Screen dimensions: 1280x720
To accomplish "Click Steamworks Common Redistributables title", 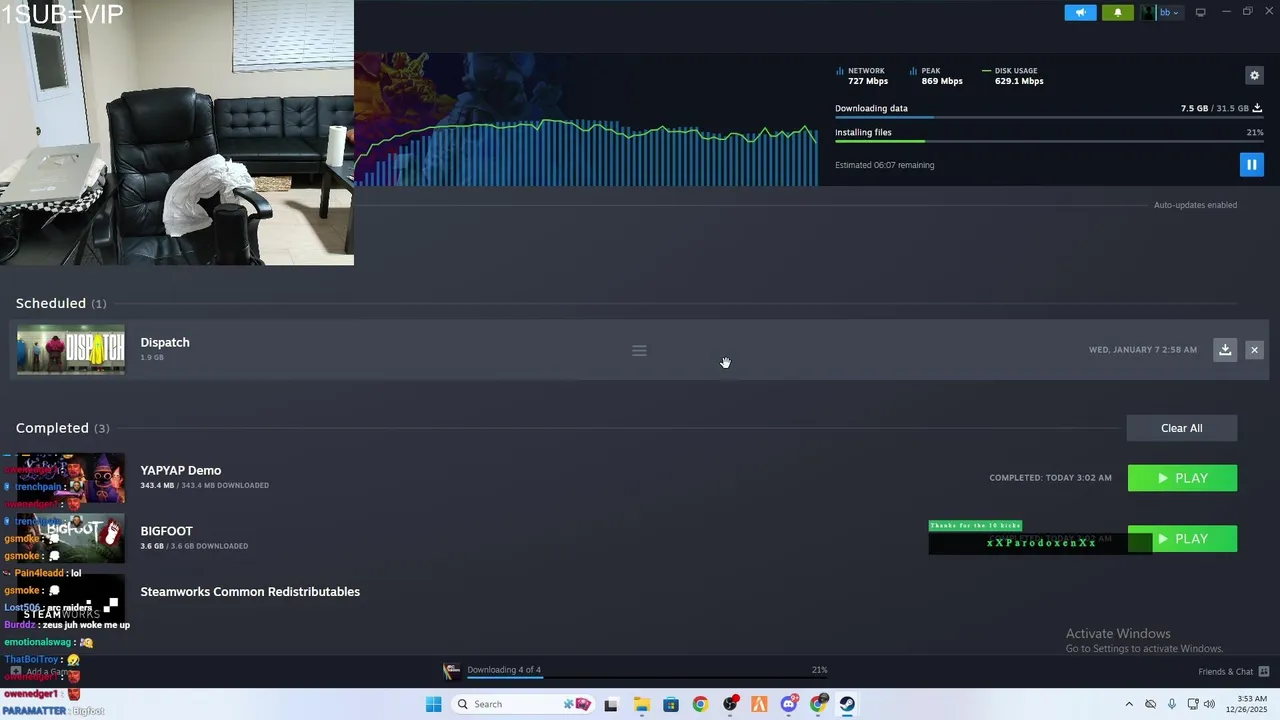I will point(250,592).
